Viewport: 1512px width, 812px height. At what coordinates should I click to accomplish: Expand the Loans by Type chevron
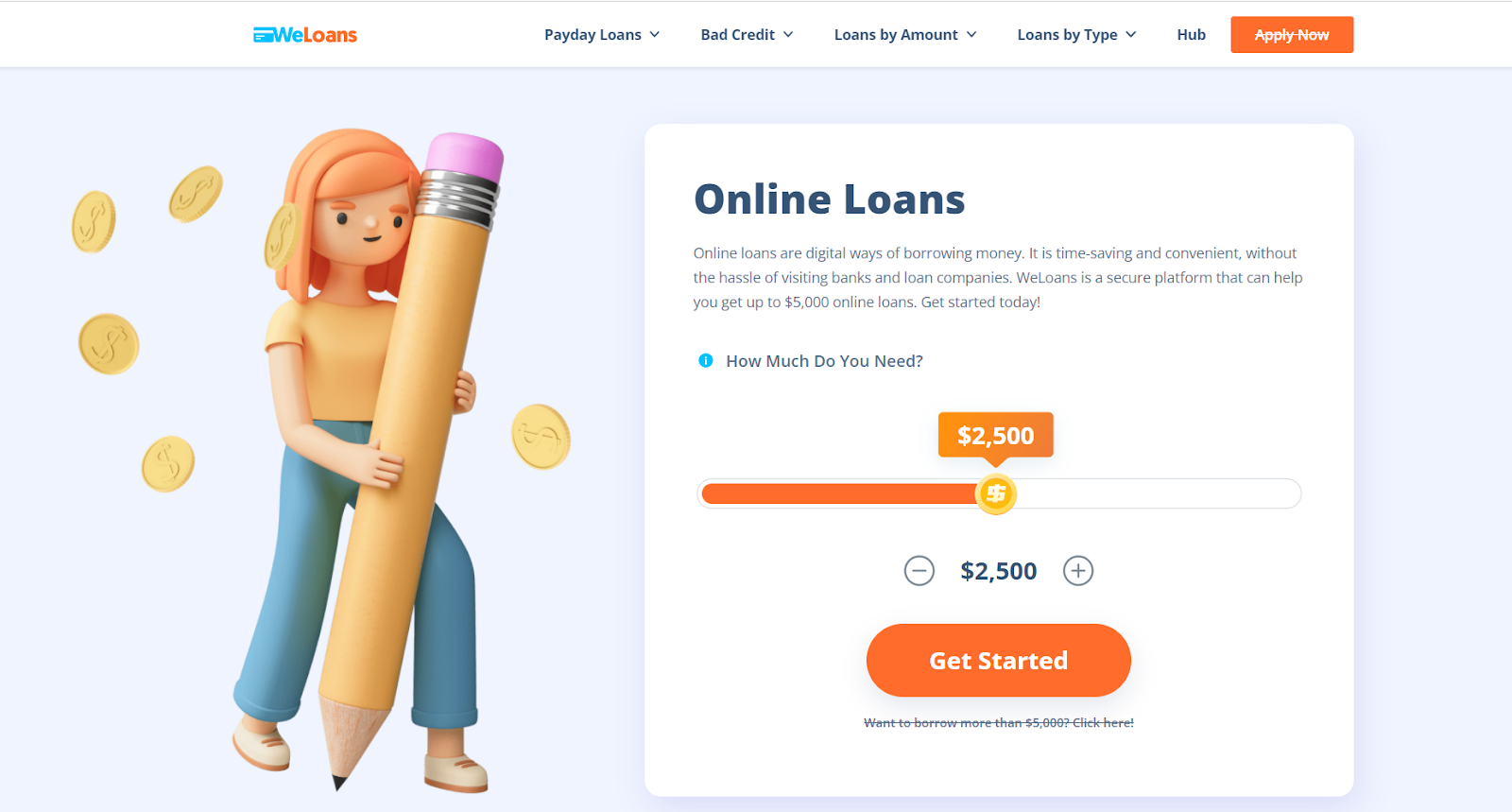1131,35
